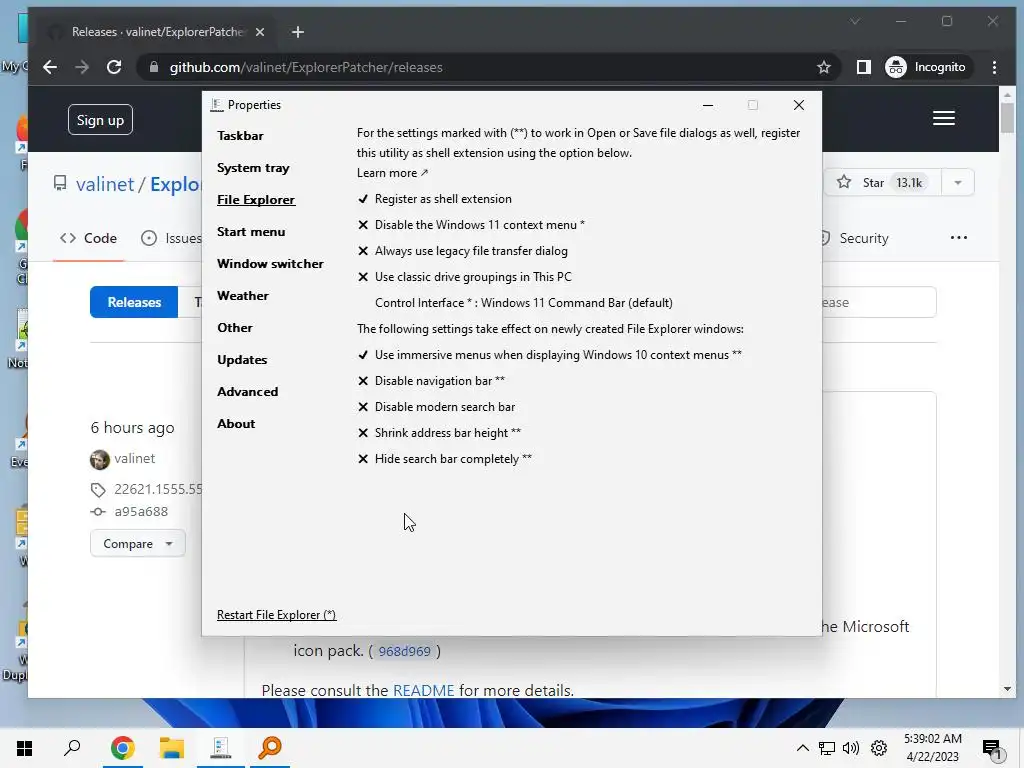
Task: Show hidden system tray icons chevron
Action: click(x=803, y=748)
